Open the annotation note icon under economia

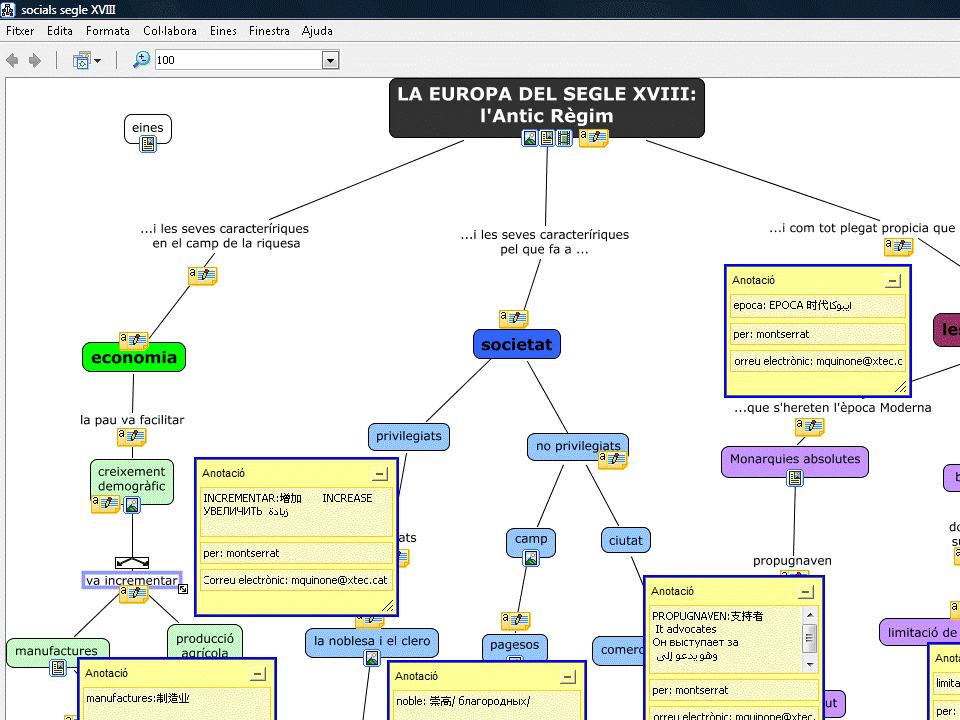133,341
